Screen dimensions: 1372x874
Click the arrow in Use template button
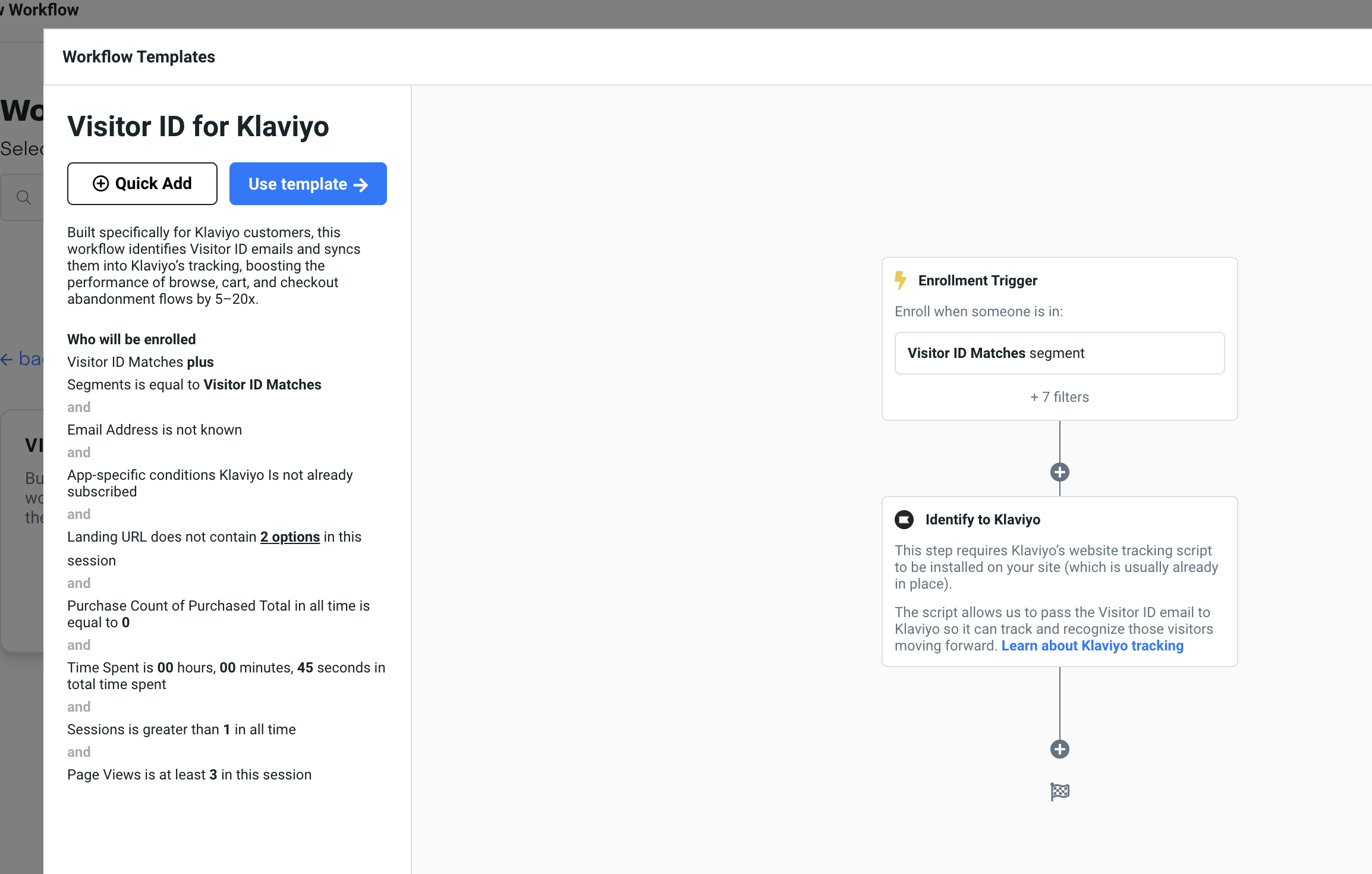361,185
